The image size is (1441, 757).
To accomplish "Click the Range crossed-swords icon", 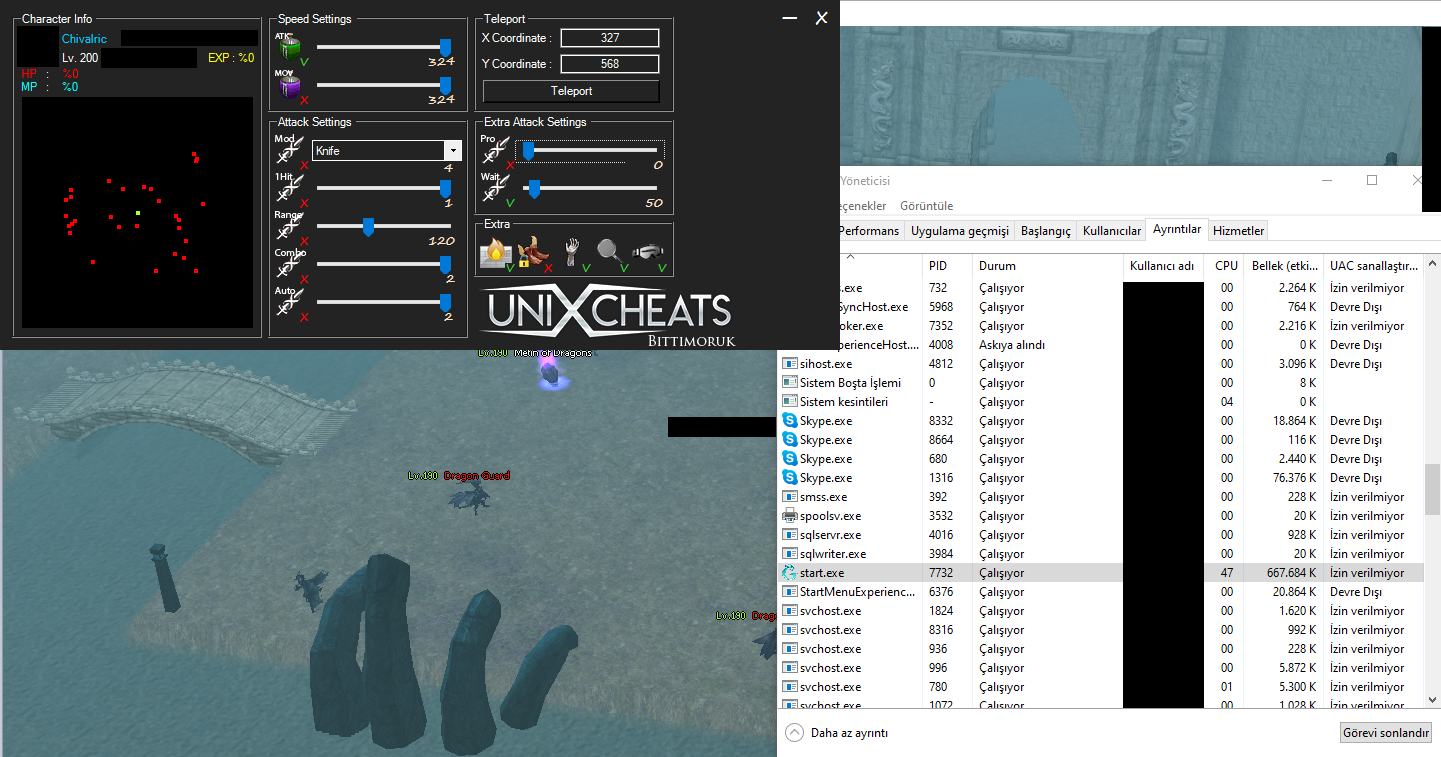I will (x=288, y=226).
